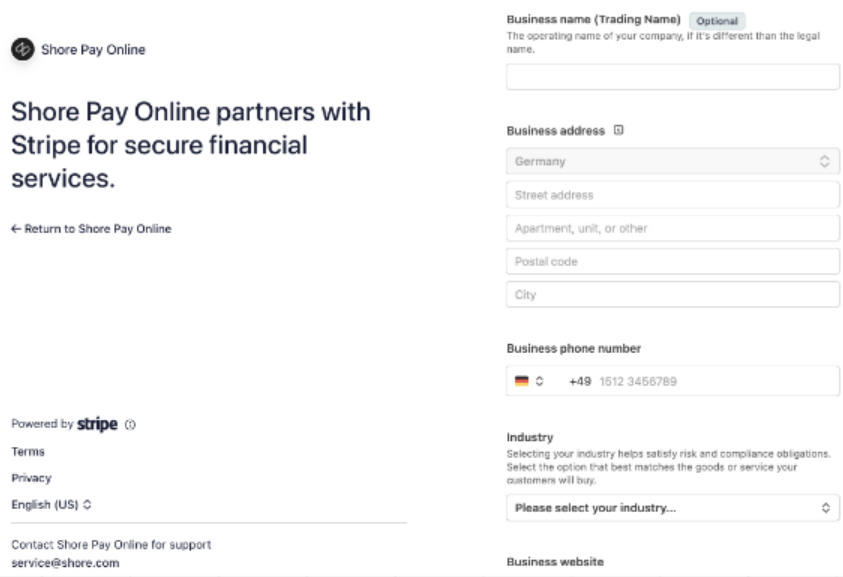Click the Business website label

[x=555, y=562]
